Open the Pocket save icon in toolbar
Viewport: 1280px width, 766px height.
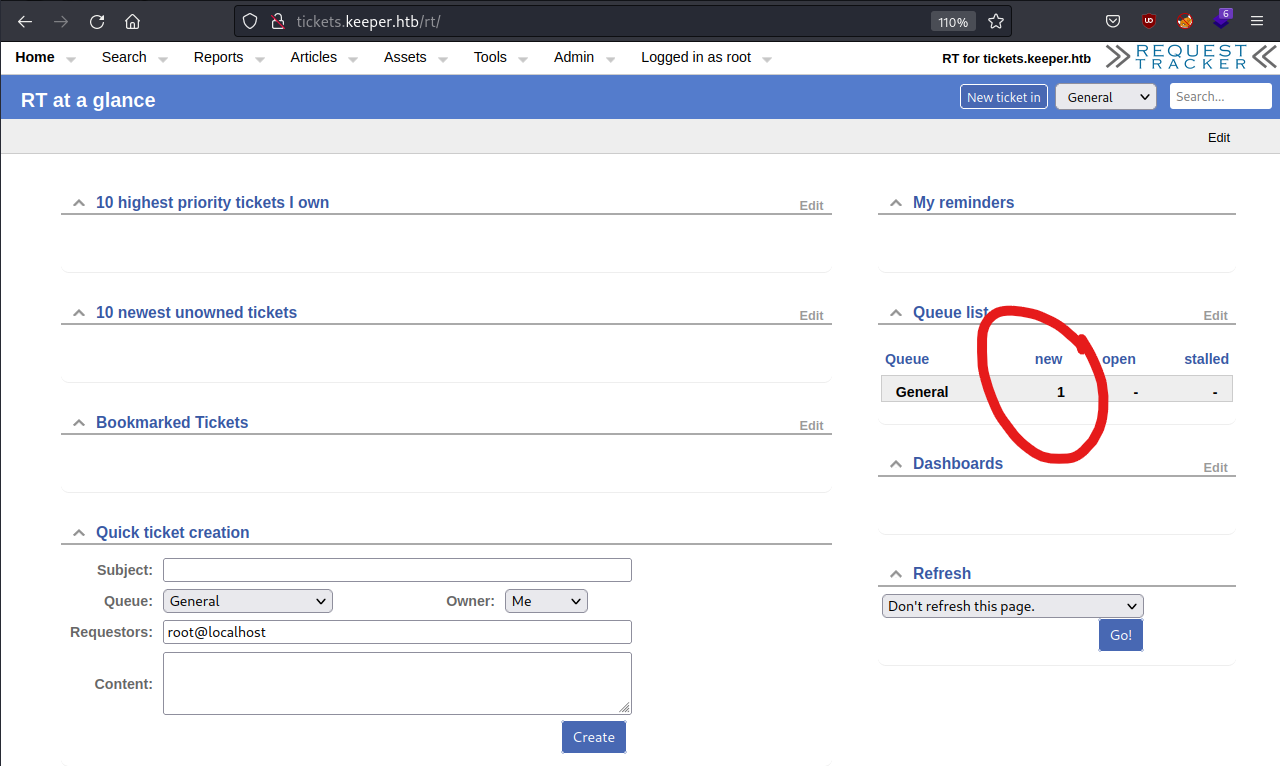(x=1112, y=21)
